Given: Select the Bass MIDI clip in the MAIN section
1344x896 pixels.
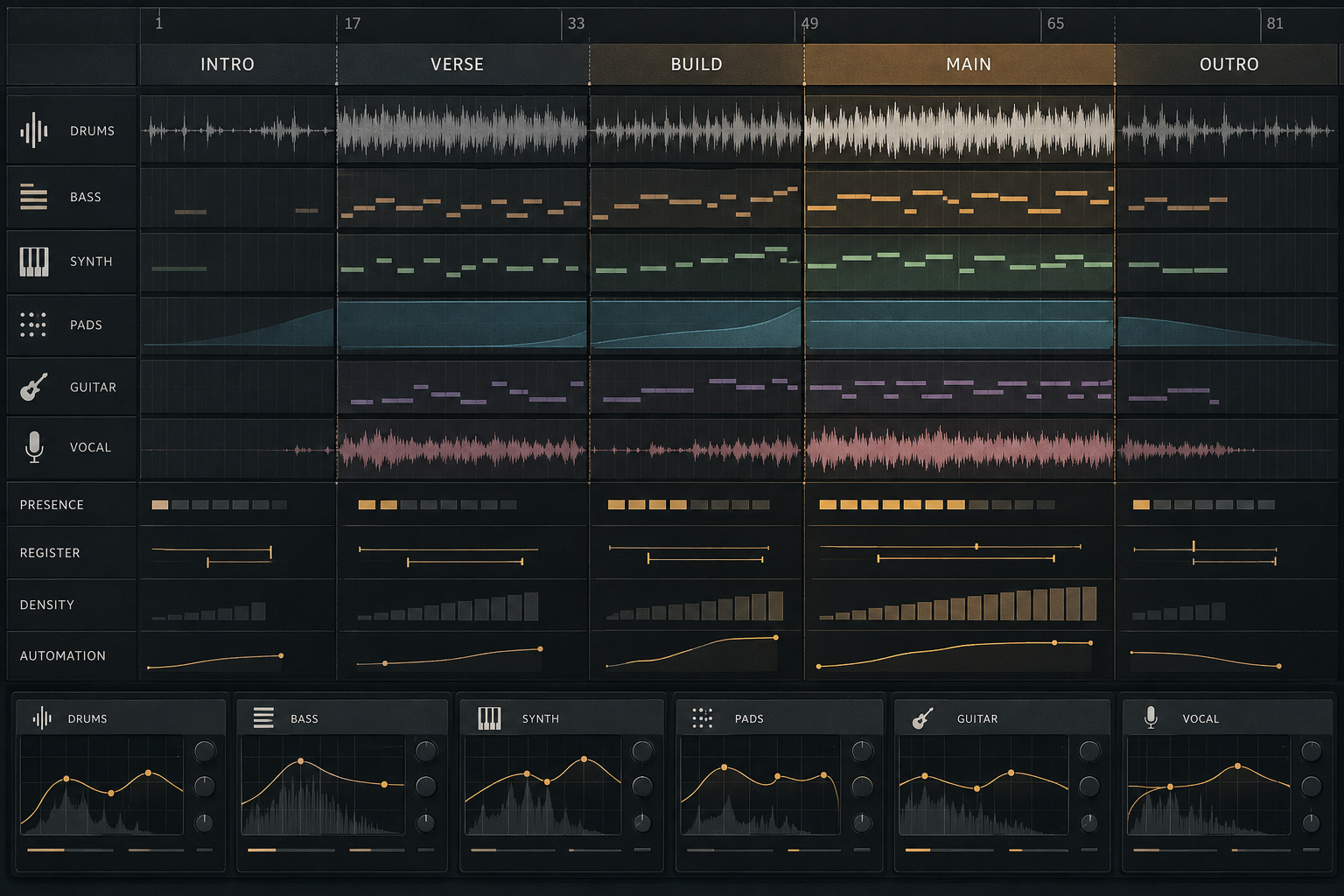Looking at the screenshot, I should tap(959, 199).
